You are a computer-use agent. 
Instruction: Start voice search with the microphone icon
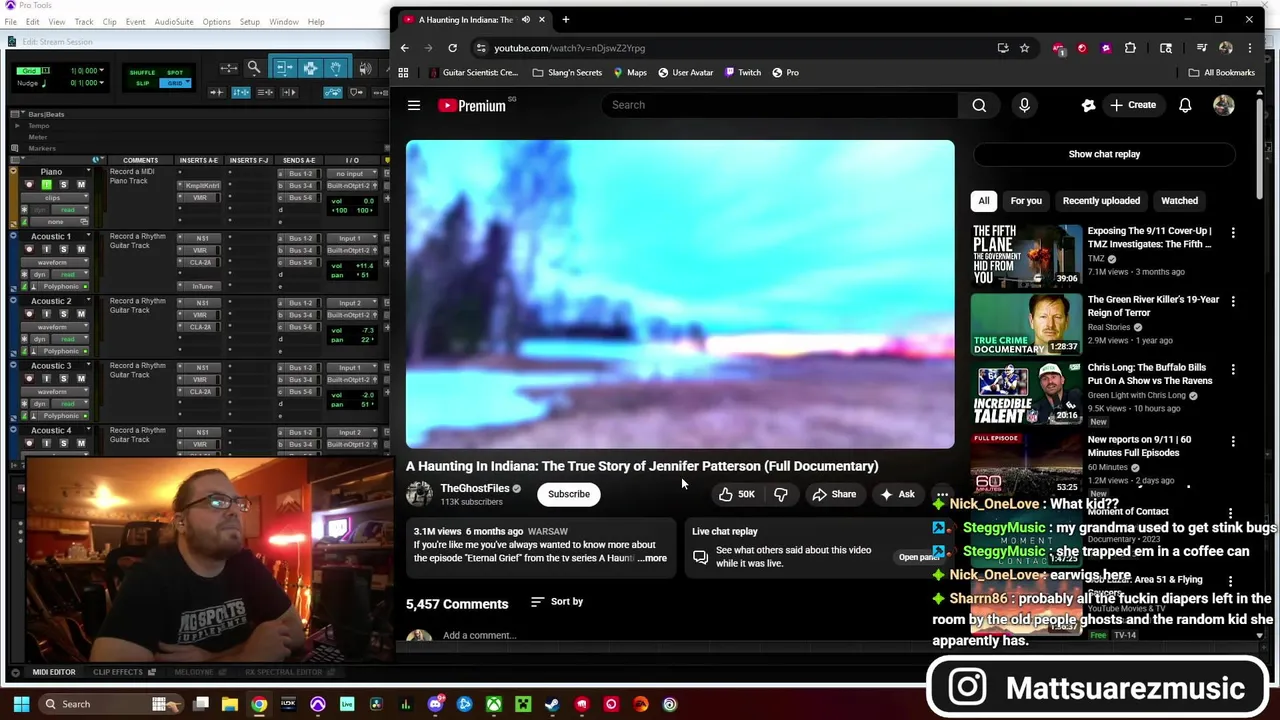[1024, 105]
